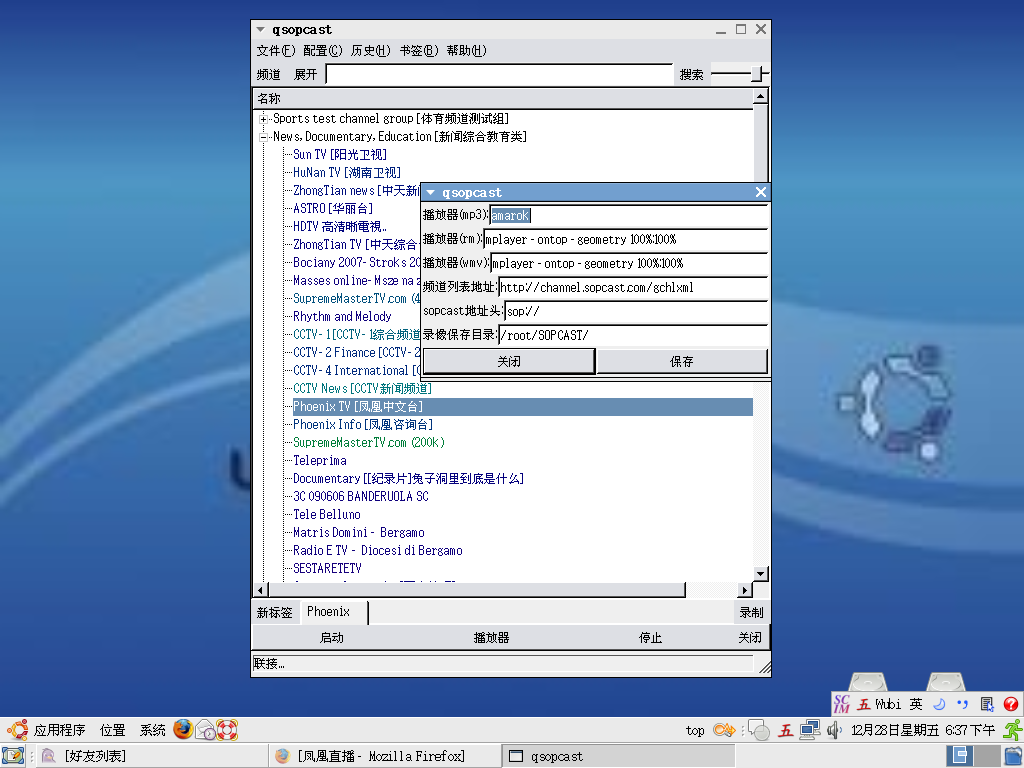Click the sopcast地址头 field
The width and height of the screenshot is (1024, 768).
636,312
